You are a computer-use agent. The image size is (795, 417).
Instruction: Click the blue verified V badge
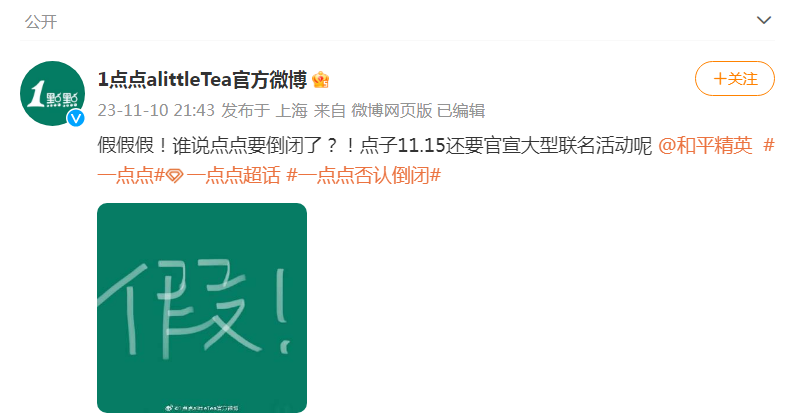(76, 118)
